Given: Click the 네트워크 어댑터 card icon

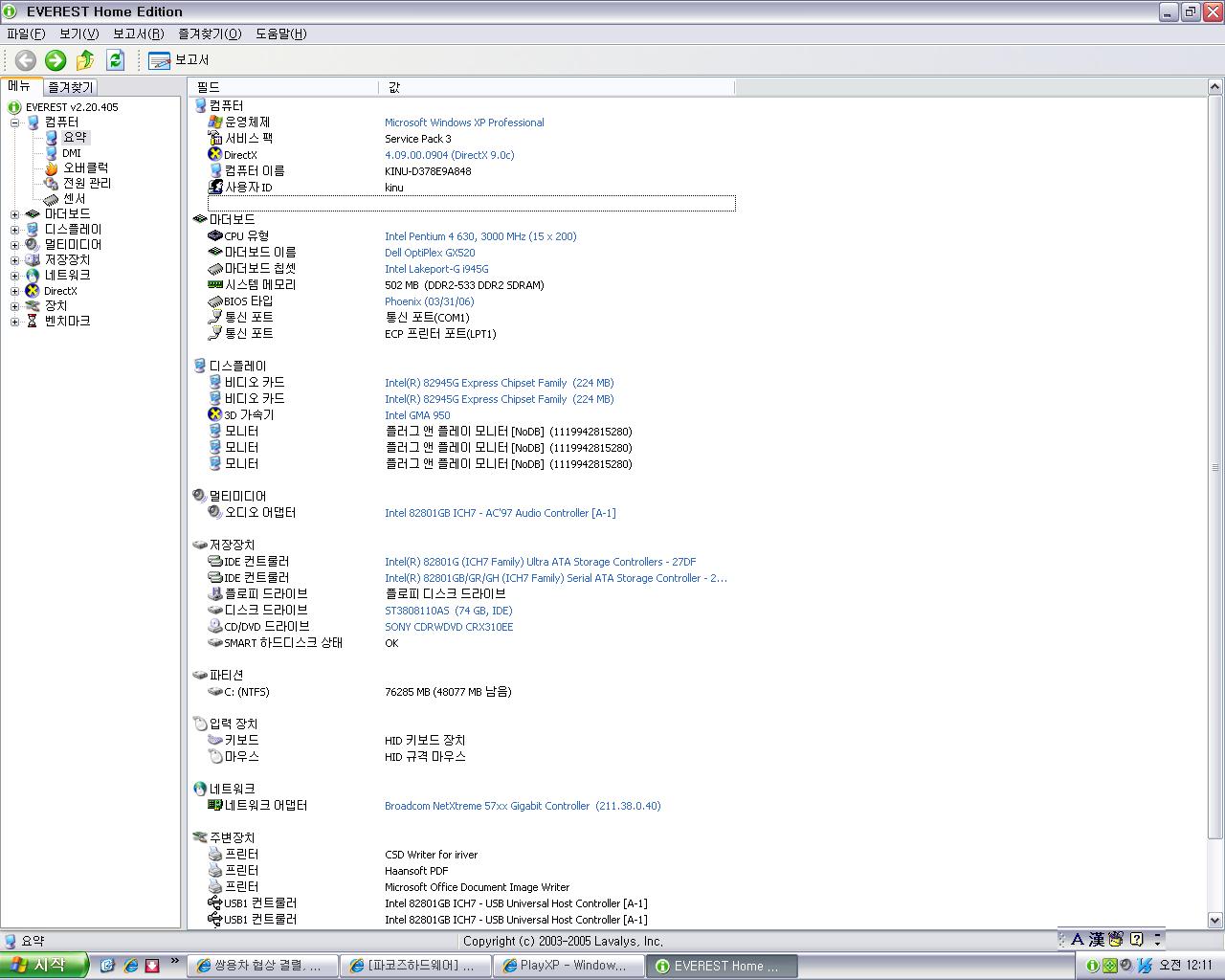Looking at the screenshot, I should click(x=215, y=806).
